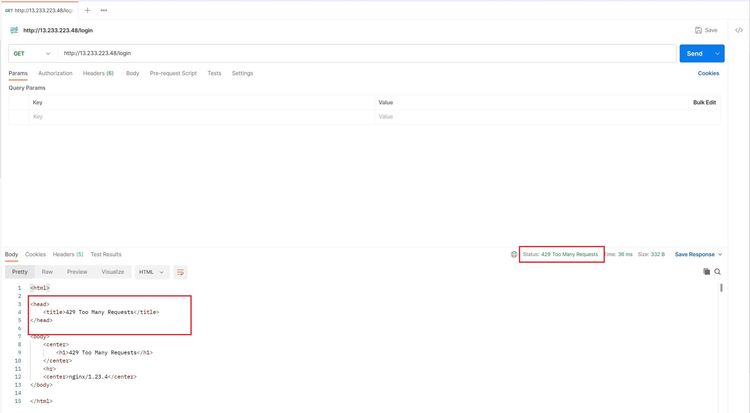Open the request Body tab
Viewport: 750px width, 413px height.
coord(132,73)
